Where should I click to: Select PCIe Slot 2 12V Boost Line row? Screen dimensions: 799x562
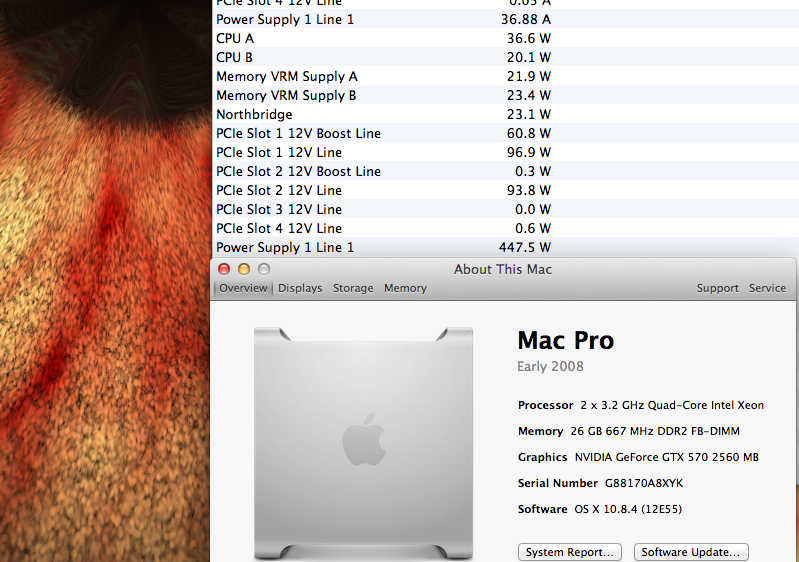point(505,171)
